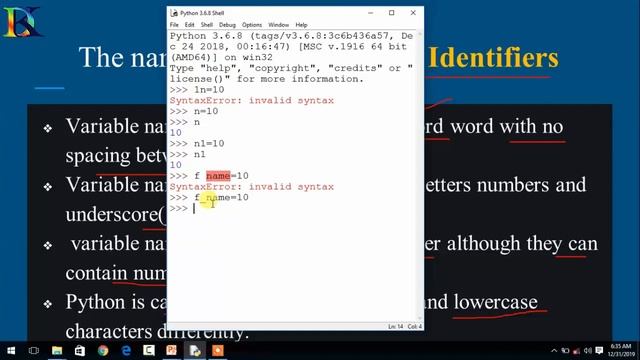Click the Python Shell title bar icon
The image size is (640, 360).
click(174, 13)
